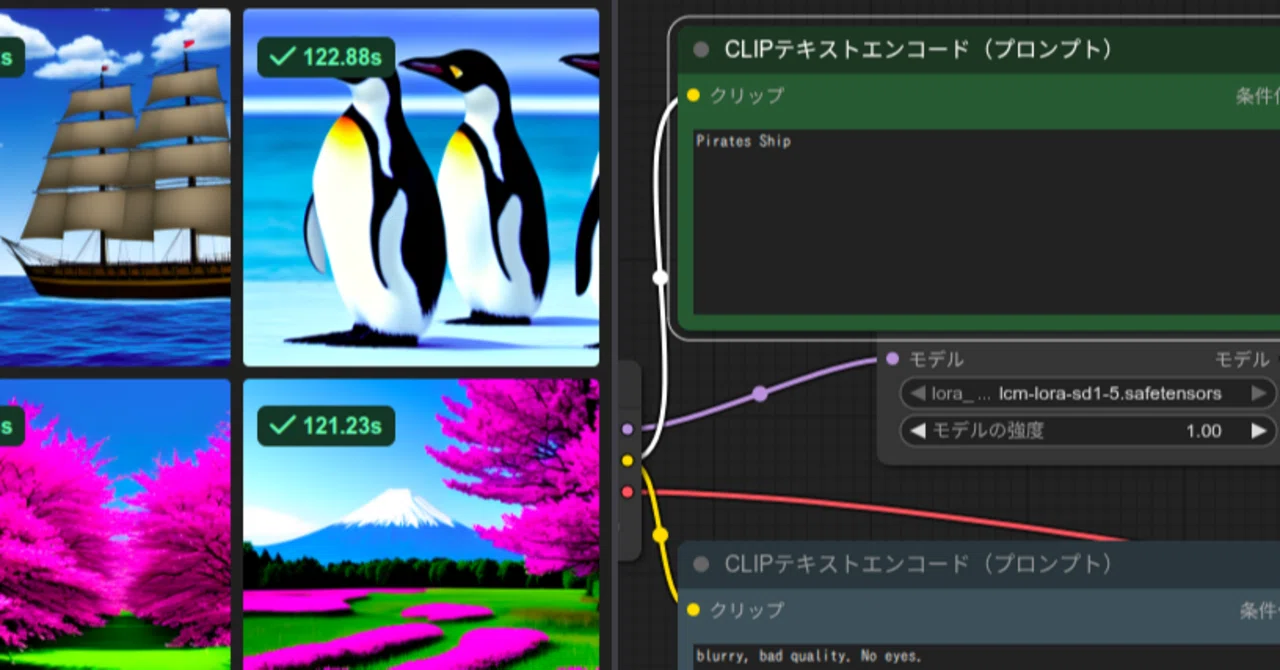Open the pink cherry trees path thumbnail
Viewport: 1280px width, 670px height.
click(115, 524)
